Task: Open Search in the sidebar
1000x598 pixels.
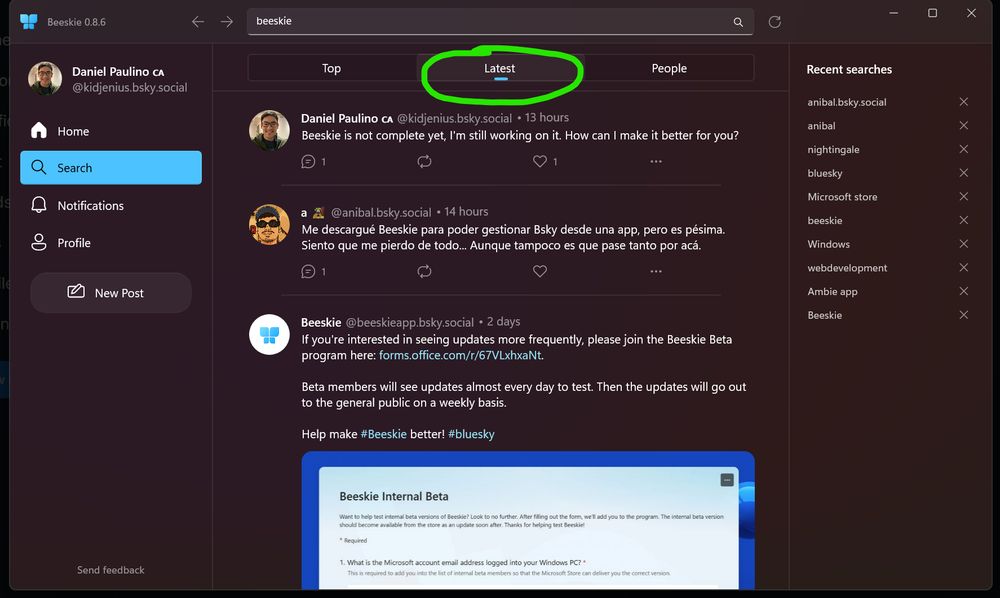Action: [x=111, y=168]
